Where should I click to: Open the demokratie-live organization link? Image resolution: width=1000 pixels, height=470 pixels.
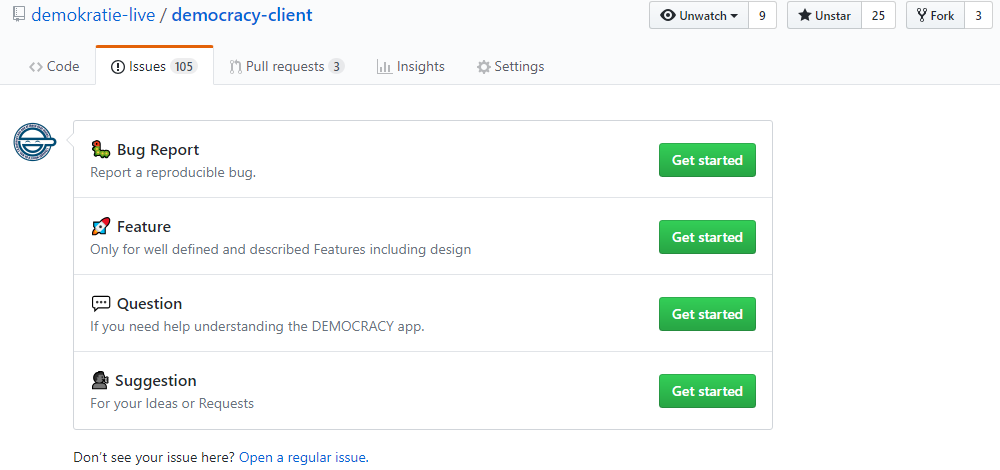[93, 16]
